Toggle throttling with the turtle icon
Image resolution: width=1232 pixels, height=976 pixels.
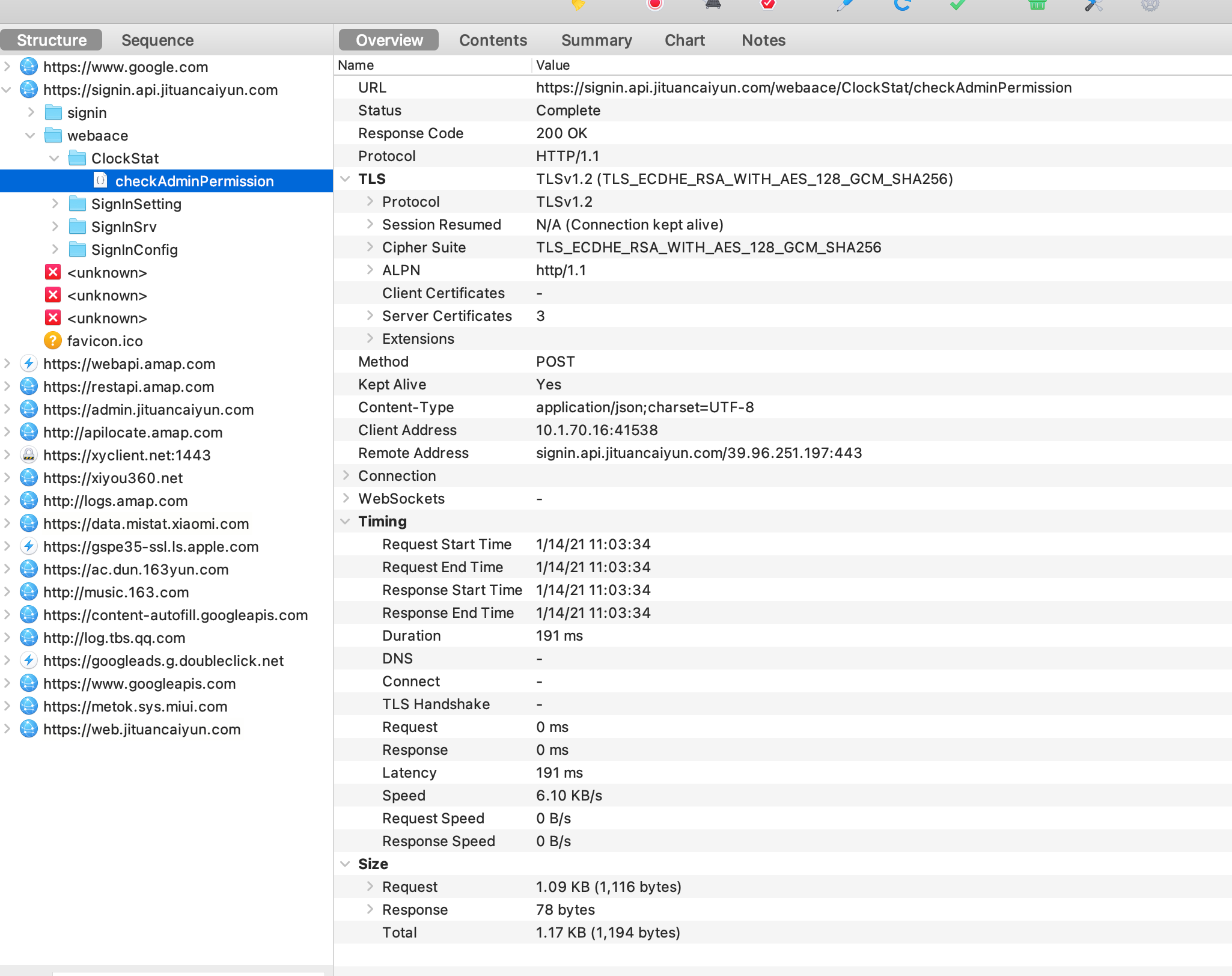click(x=713, y=5)
